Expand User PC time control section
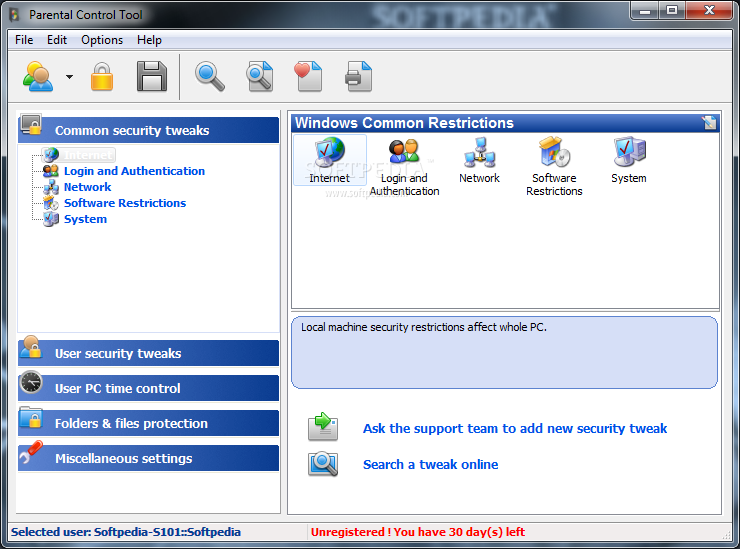The width and height of the screenshot is (740, 549). click(x=149, y=388)
